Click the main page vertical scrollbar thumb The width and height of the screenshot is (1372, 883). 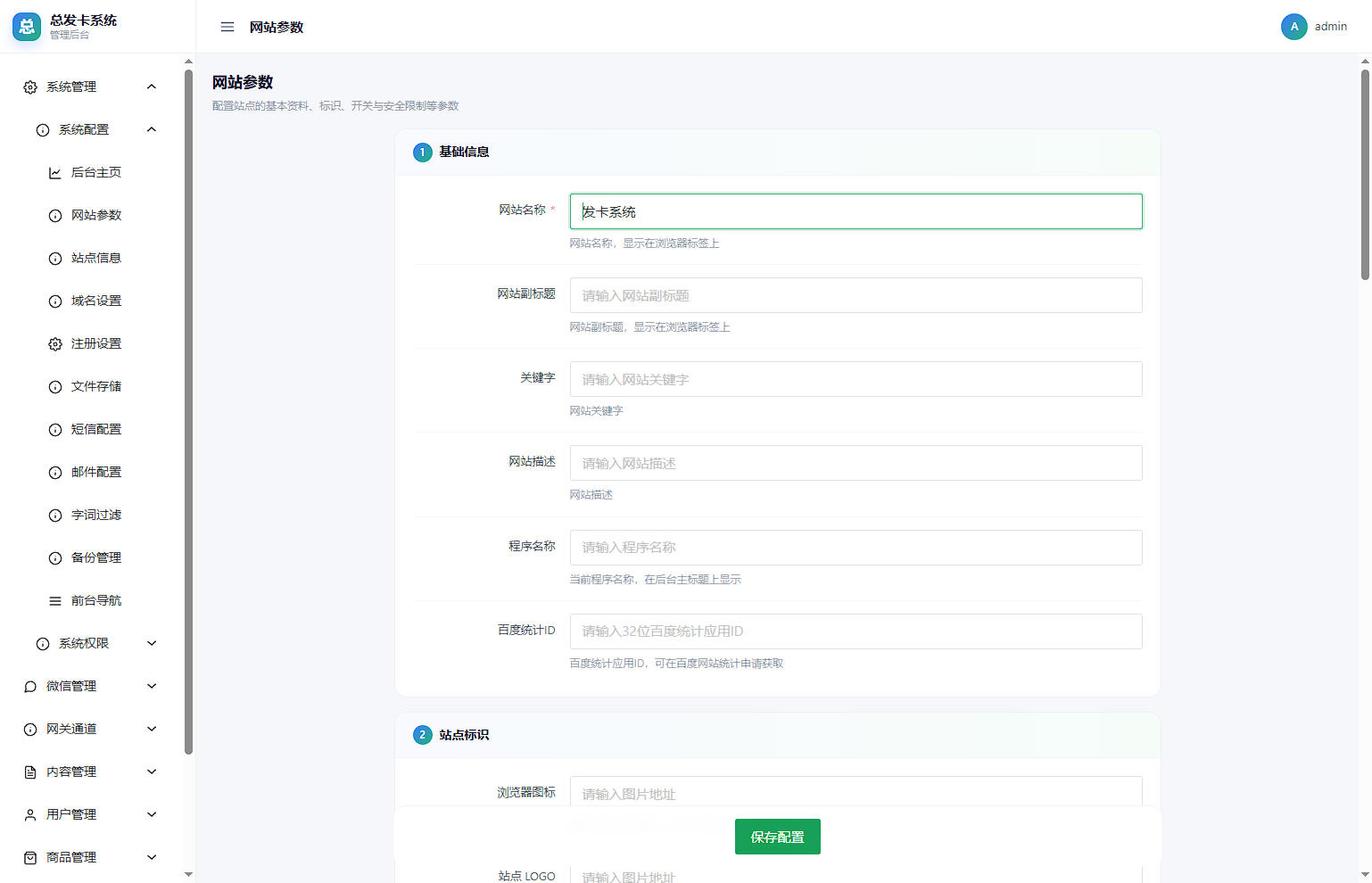1365,175
